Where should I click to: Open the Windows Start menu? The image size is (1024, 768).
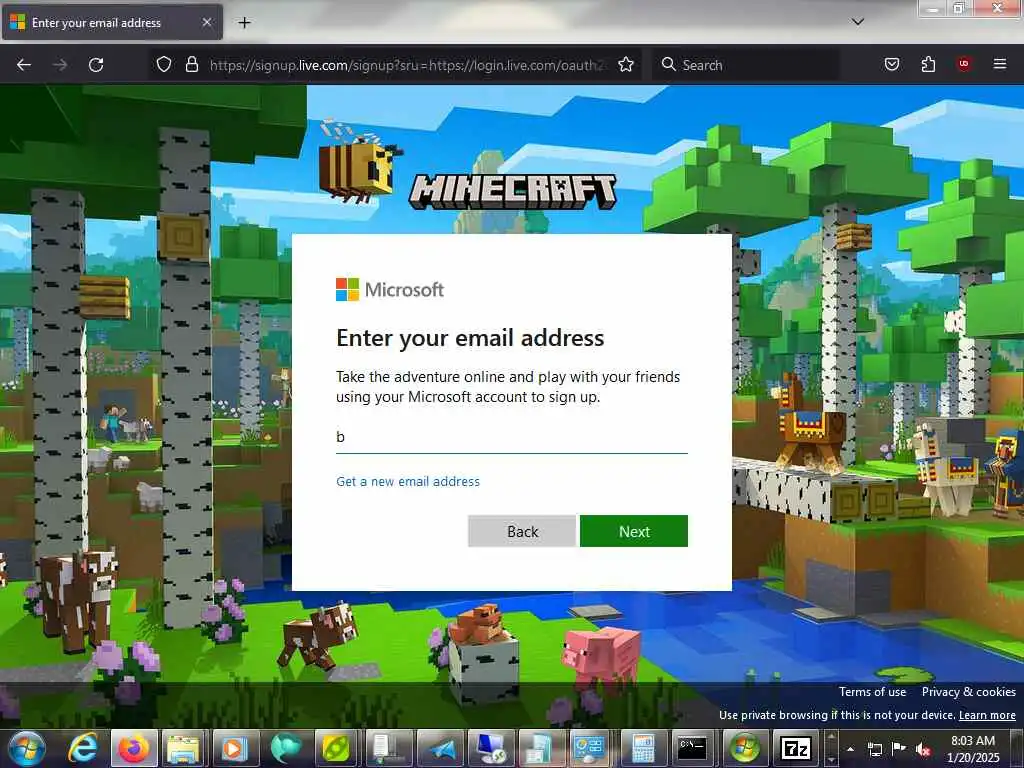(26, 748)
